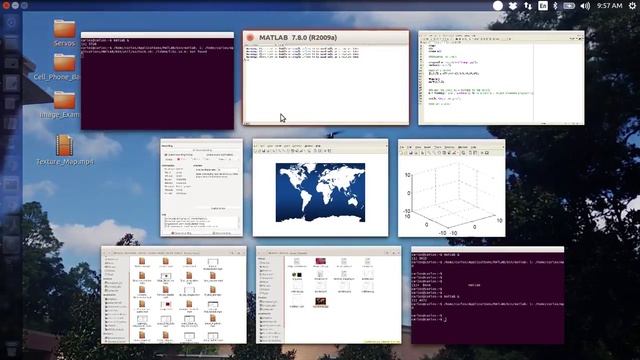The height and width of the screenshot is (360, 640).
Task: Select the top-left purple terminal window
Action: click(158, 81)
